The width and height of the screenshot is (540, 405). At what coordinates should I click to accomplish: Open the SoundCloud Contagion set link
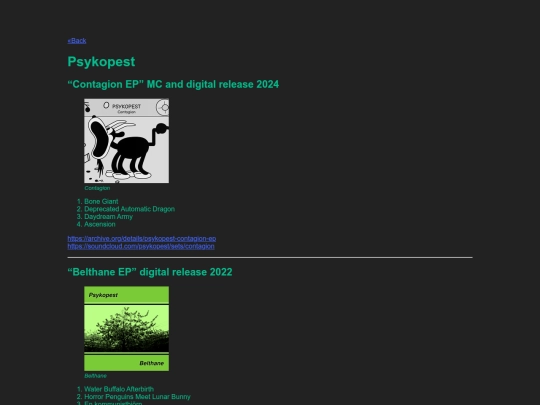[141, 246]
